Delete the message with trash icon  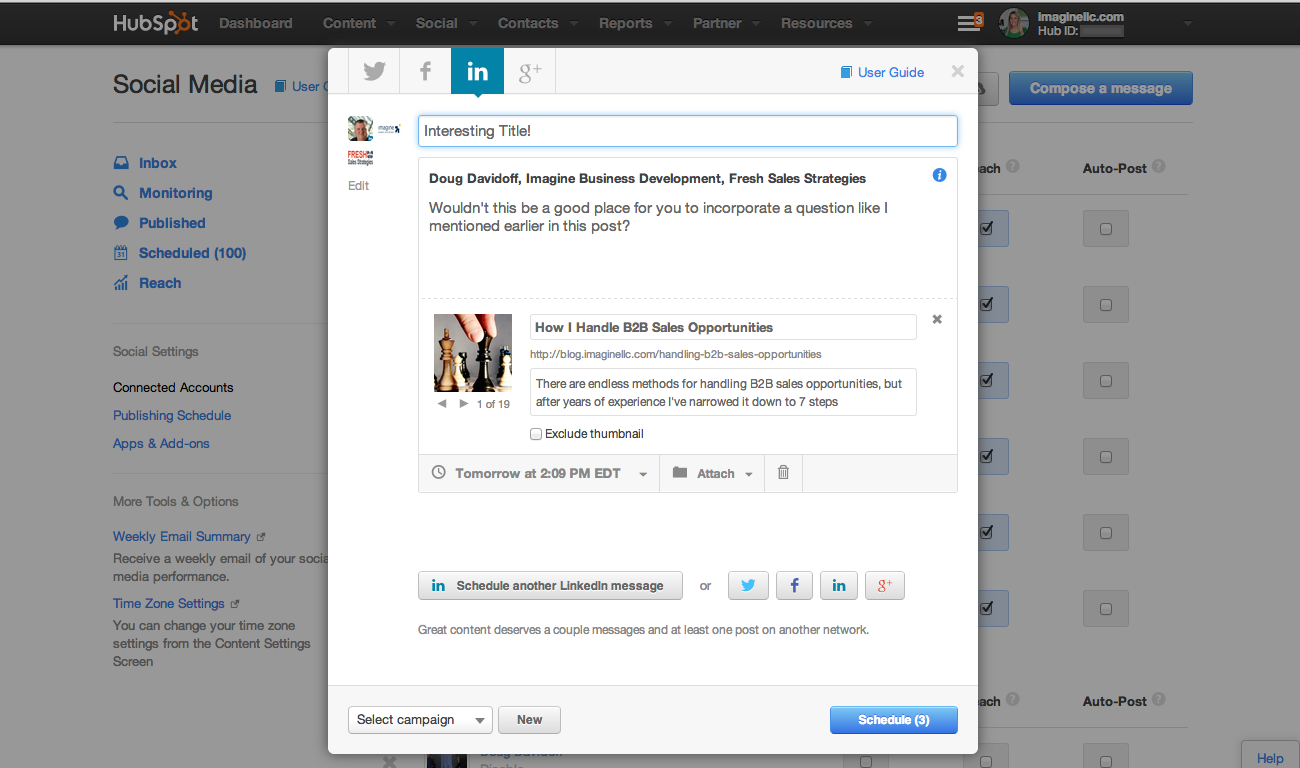click(783, 473)
